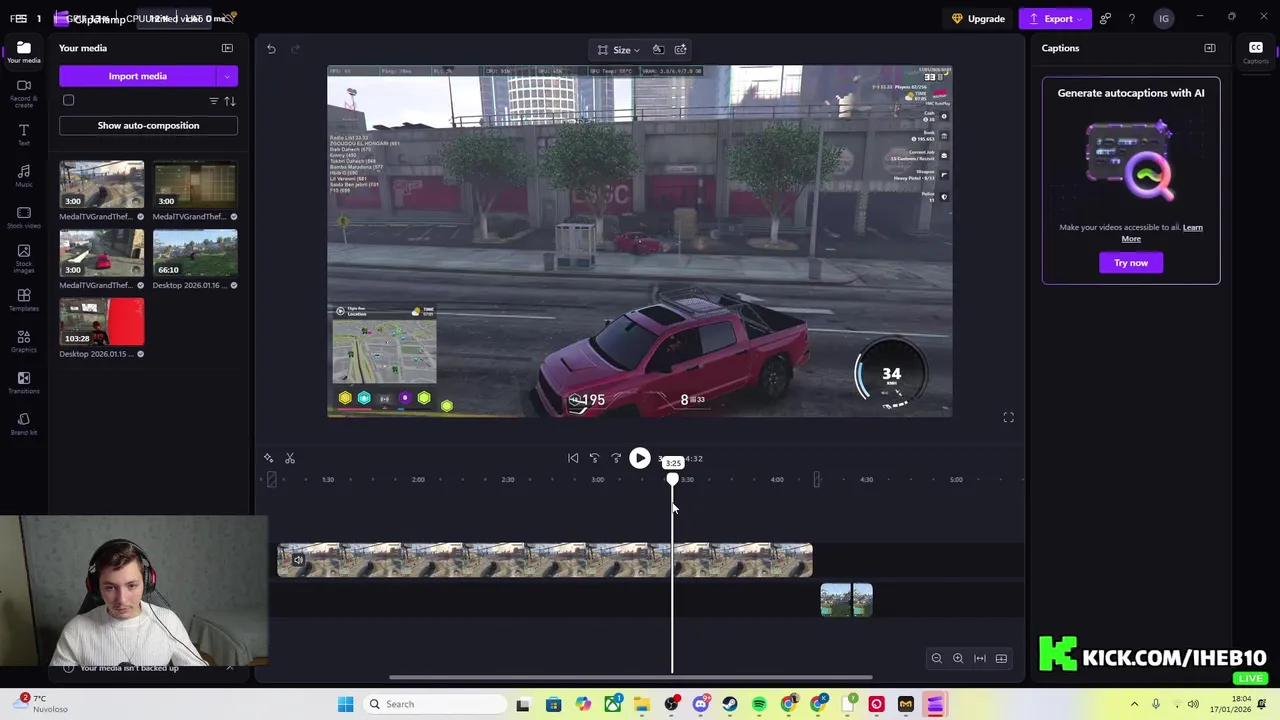Open the Captions CC sidebar tab
The image size is (1280, 720).
(x=1256, y=52)
